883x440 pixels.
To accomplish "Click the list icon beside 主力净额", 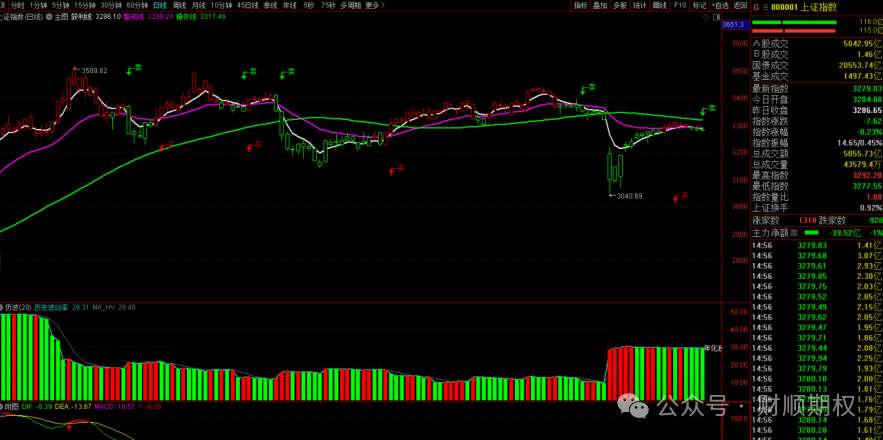I will (x=795, y=232).
